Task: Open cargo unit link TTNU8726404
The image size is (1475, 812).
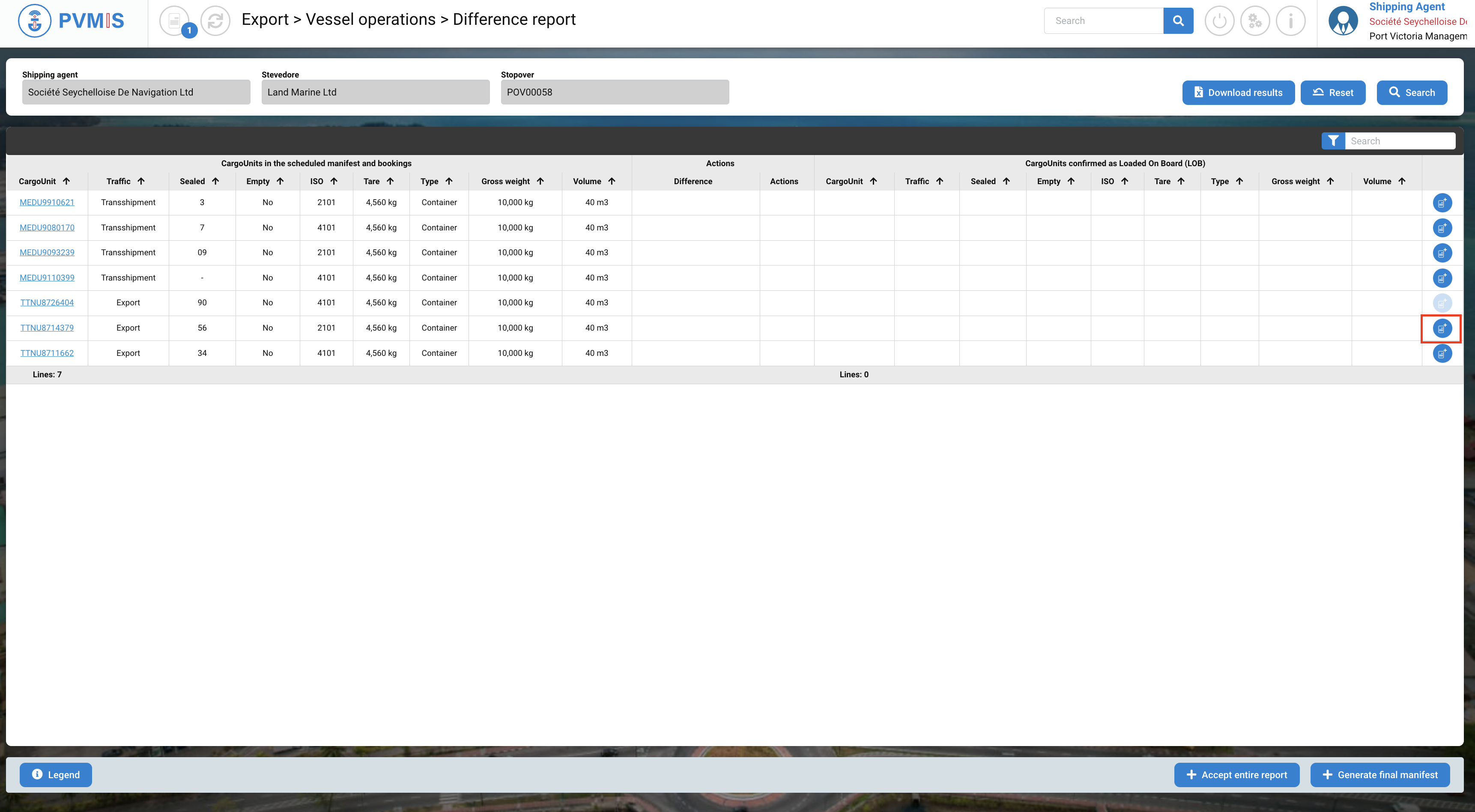Action: point(47,302)
